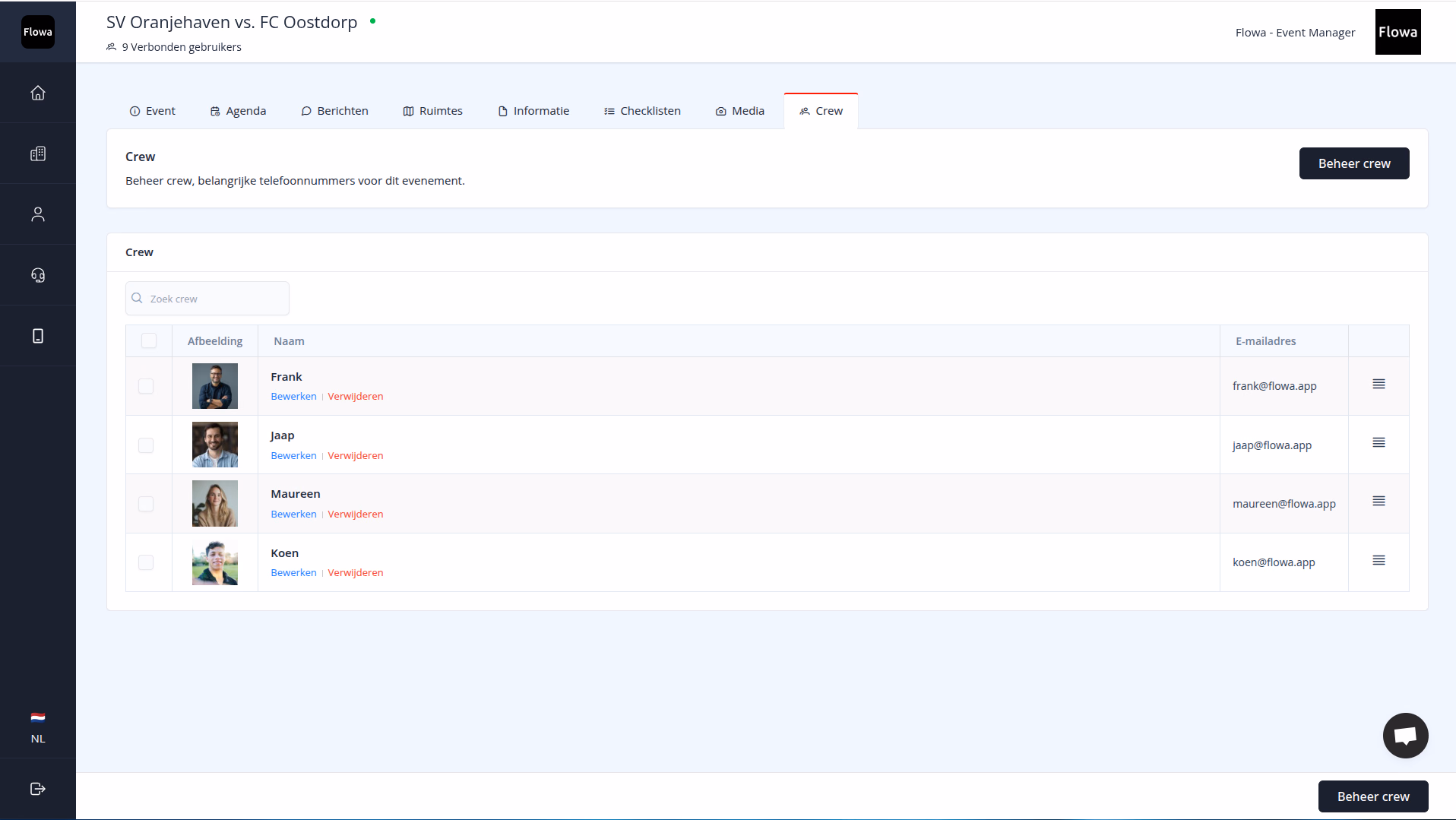Image resolution: width=1456 pixels, height=820 pixels.
Task: Switch to the Media tab
Action: [740, 111]
